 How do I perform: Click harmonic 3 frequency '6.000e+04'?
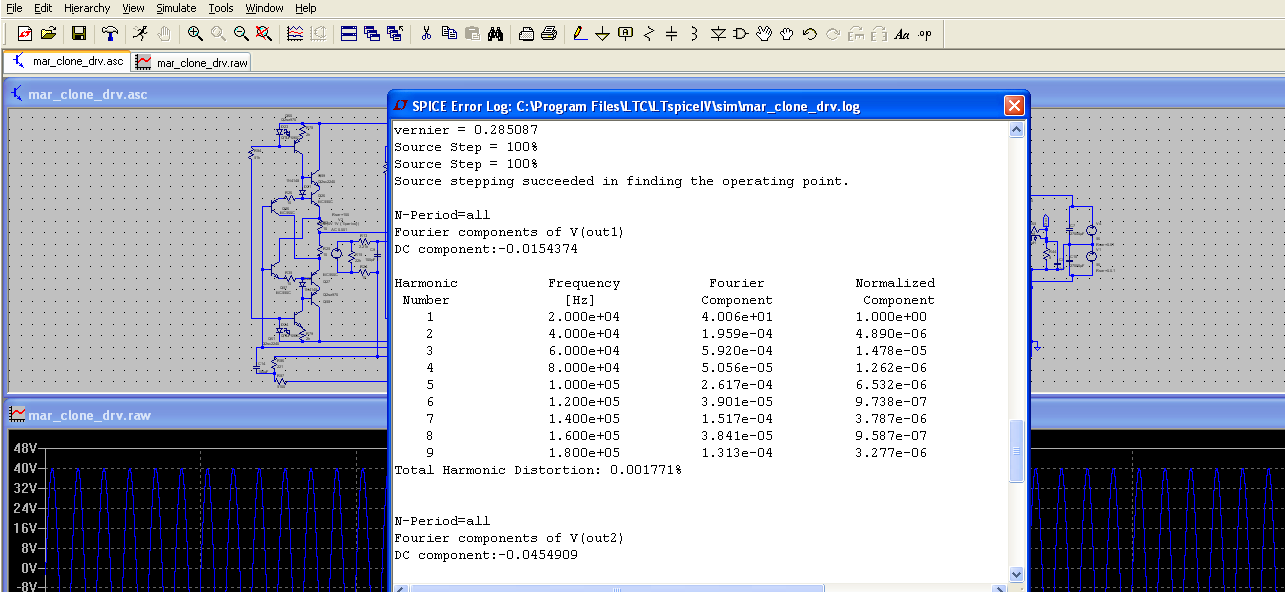584,351
